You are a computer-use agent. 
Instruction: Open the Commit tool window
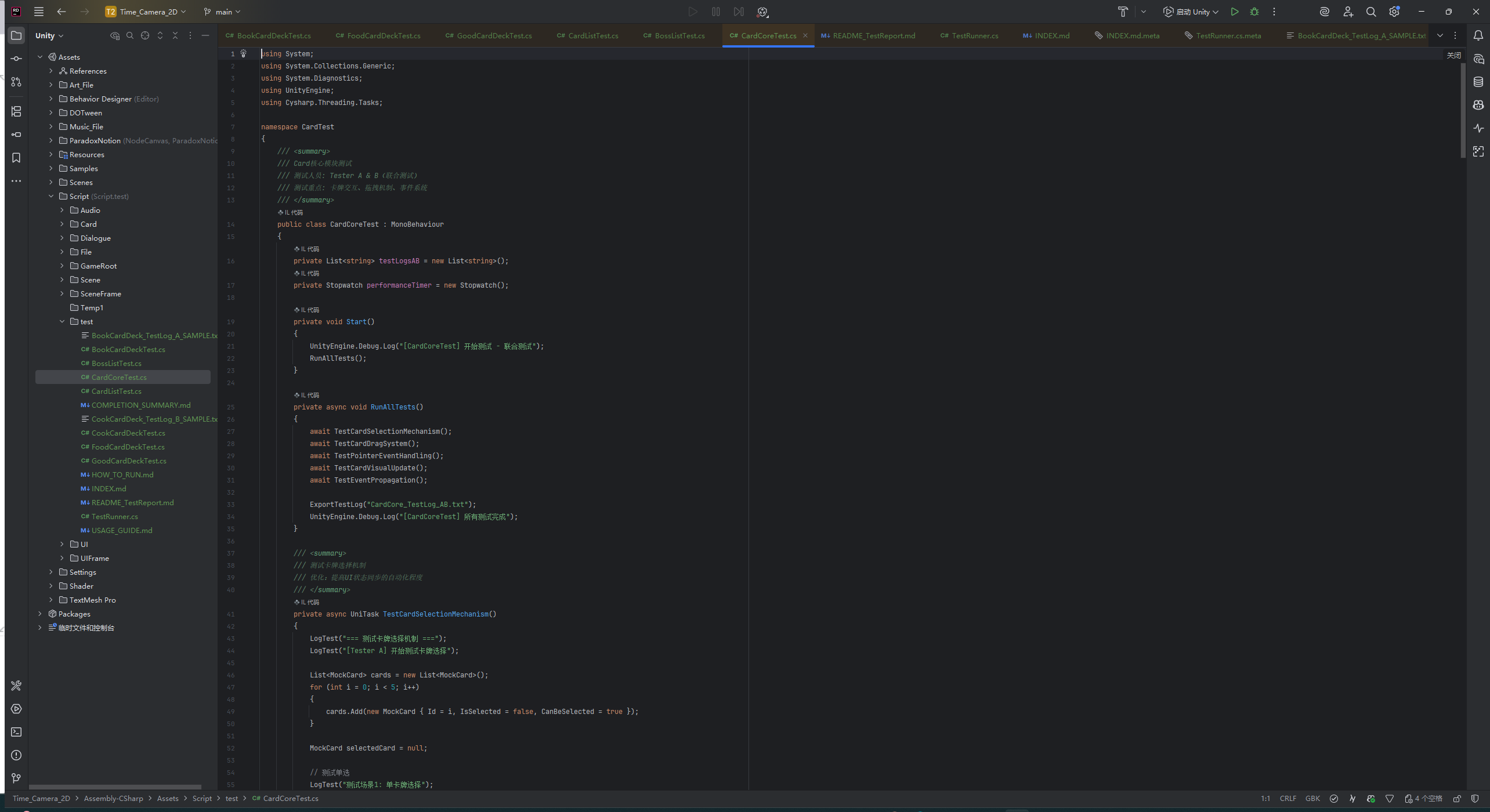point(16,59)
